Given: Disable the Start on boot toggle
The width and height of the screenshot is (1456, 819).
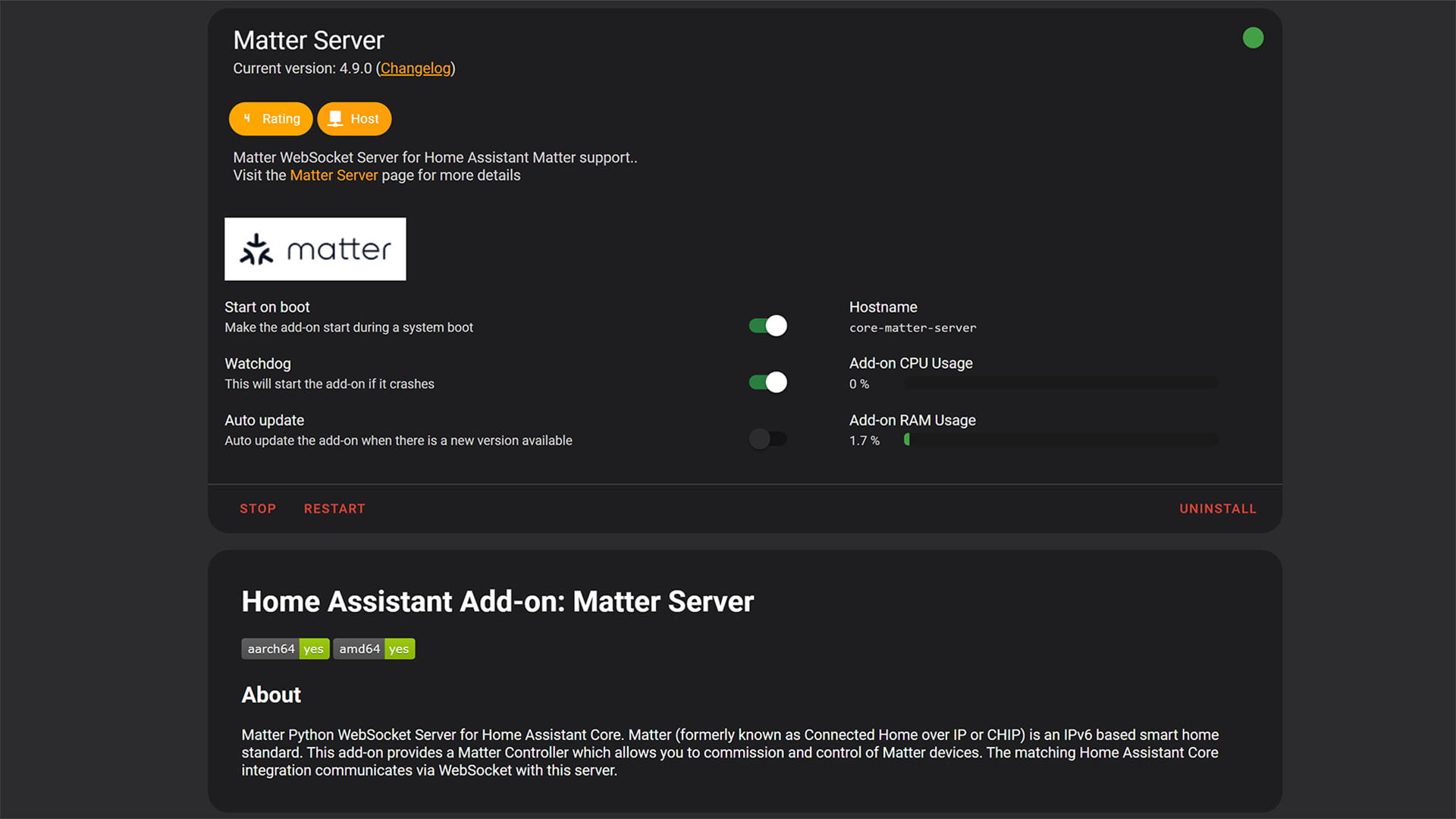Looking at the screenshot, I should [x=767, y=326].
